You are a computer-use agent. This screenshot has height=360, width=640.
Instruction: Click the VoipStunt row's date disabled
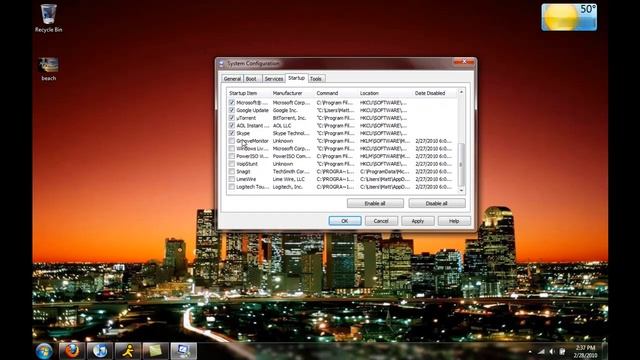click(433, 164)
